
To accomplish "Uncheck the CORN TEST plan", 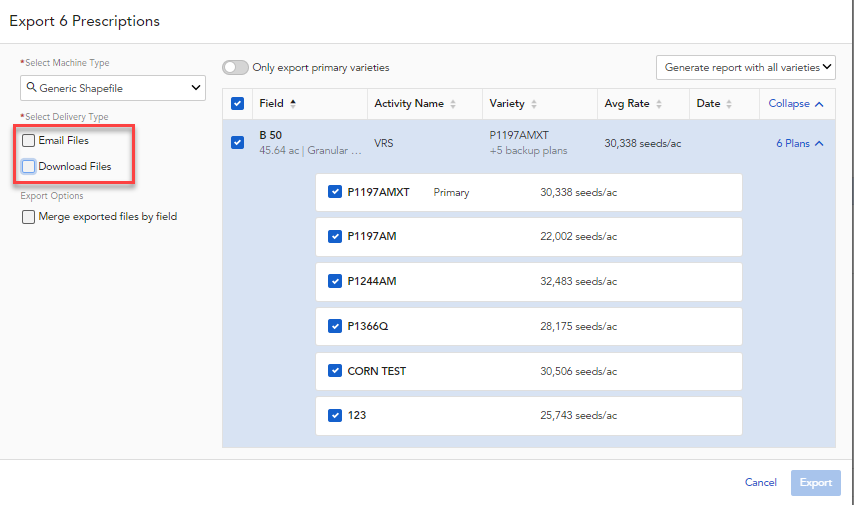I will pyautogui.click(x=335, y=371).
